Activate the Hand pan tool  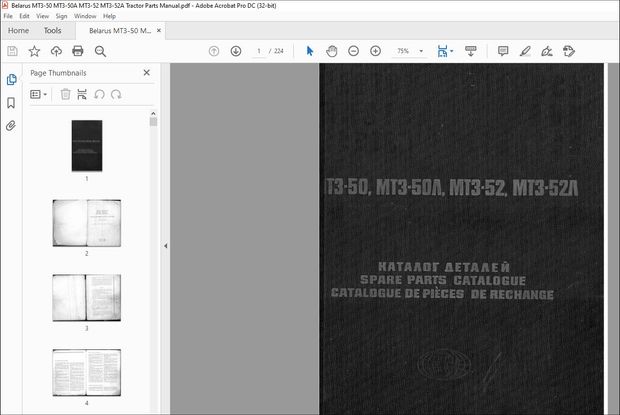click(x=331, y=51)
